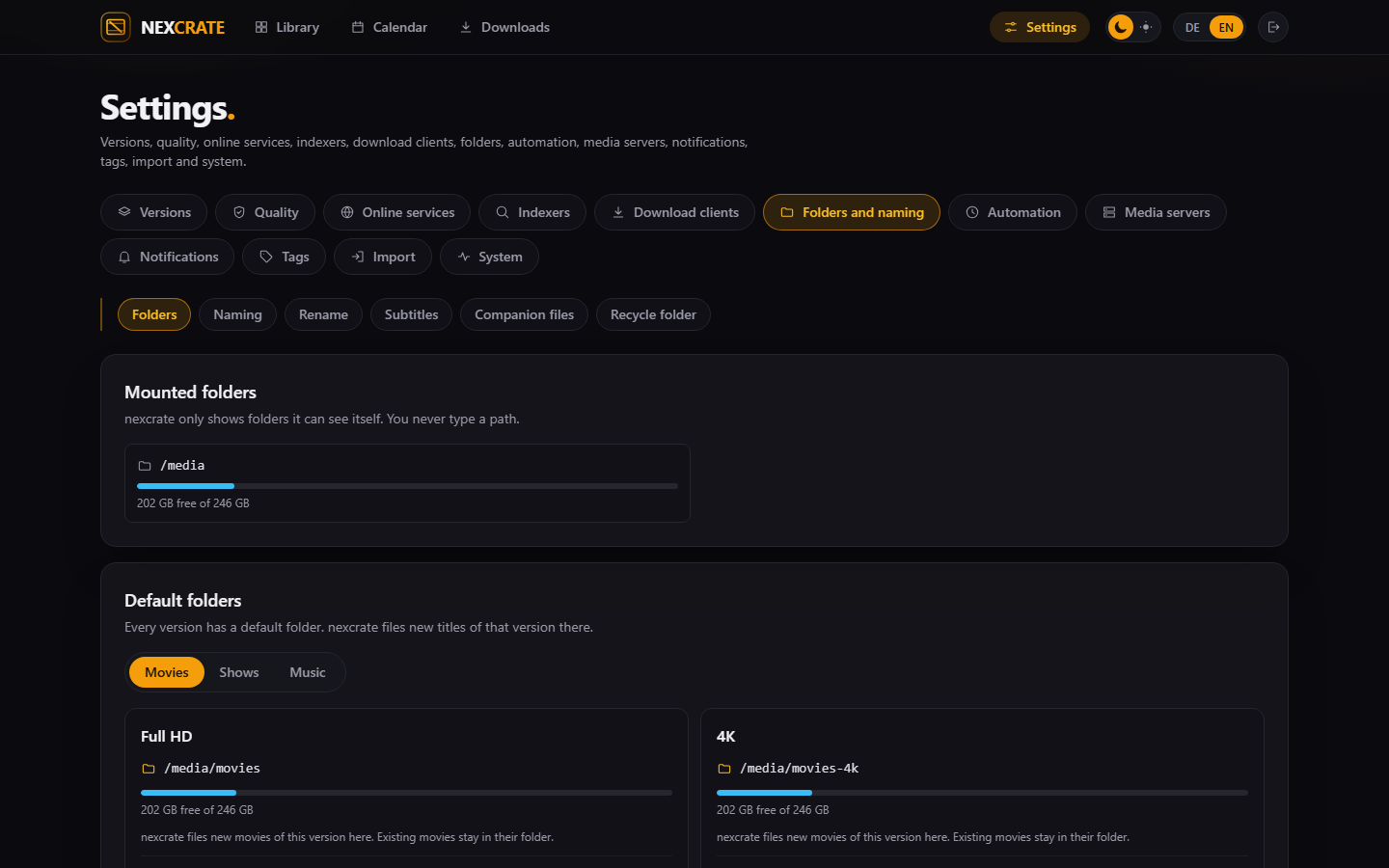Click the Import arrow icon
This screenshot has height=868, width=1389.
coord(358,257)
